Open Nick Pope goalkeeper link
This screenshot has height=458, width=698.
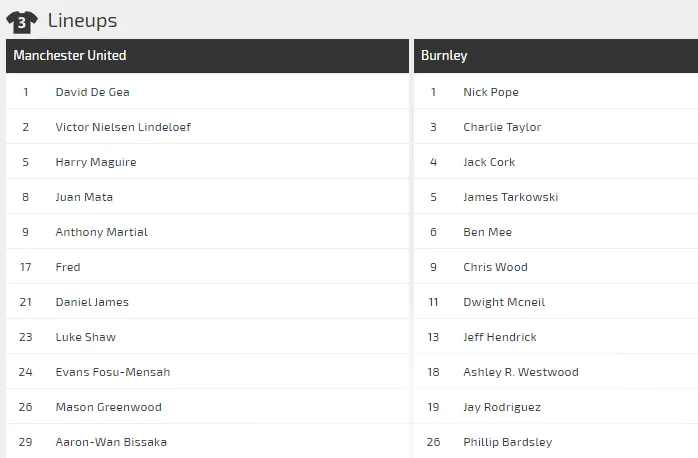[490, 92]
